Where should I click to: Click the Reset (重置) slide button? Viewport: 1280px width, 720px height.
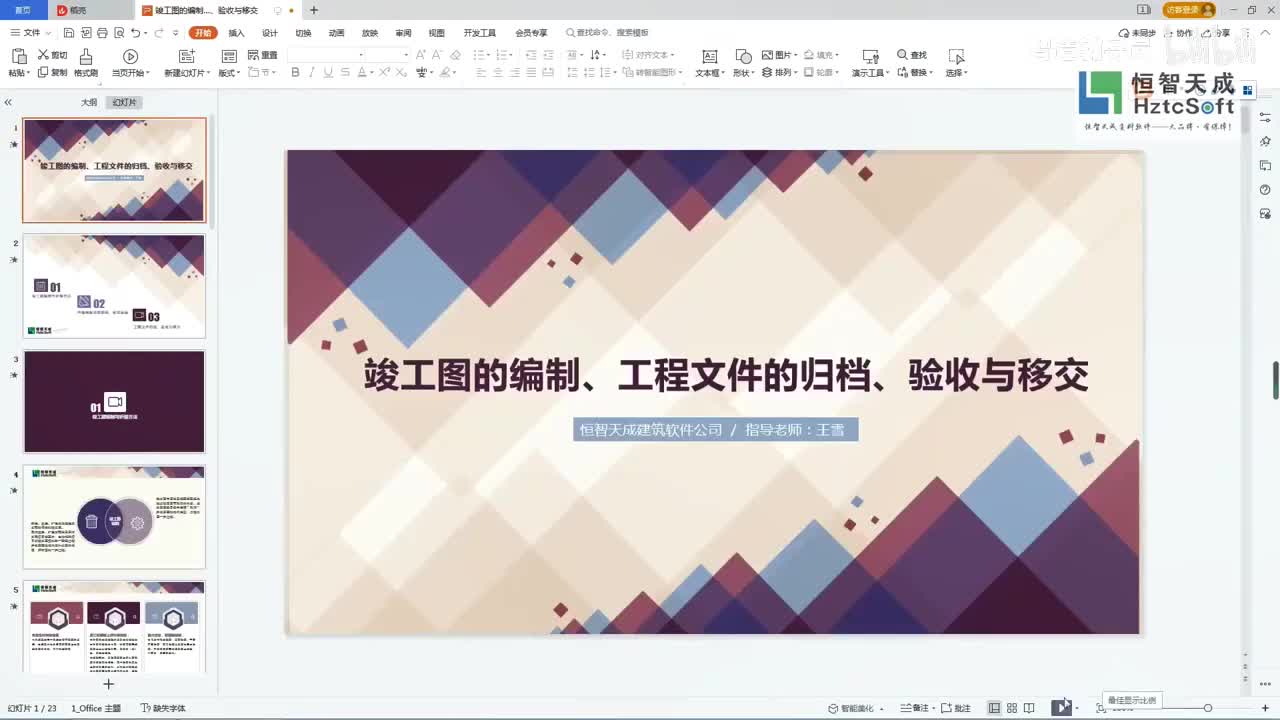tap(262, 55)
